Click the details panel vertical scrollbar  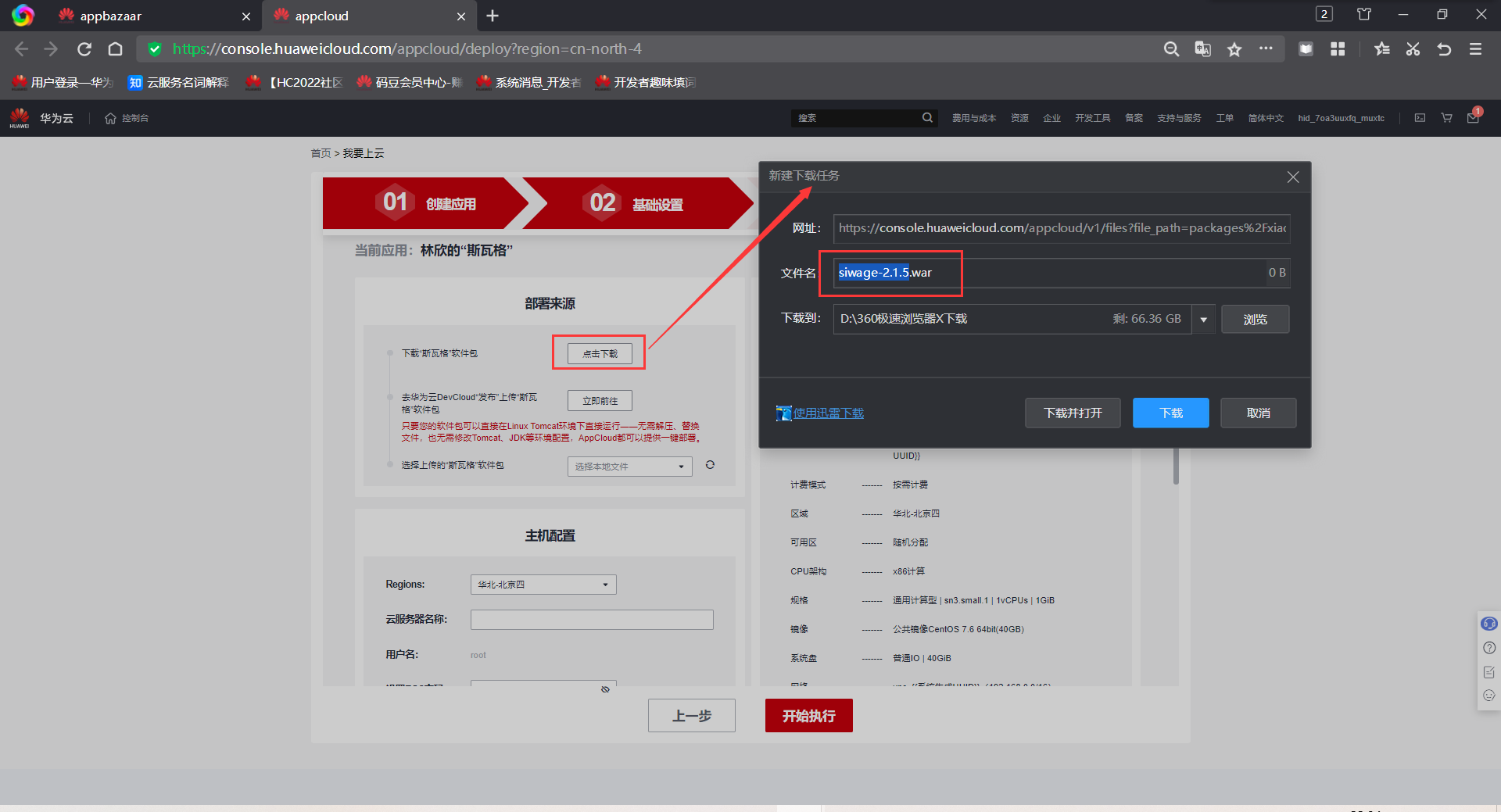pos(1175,466)
